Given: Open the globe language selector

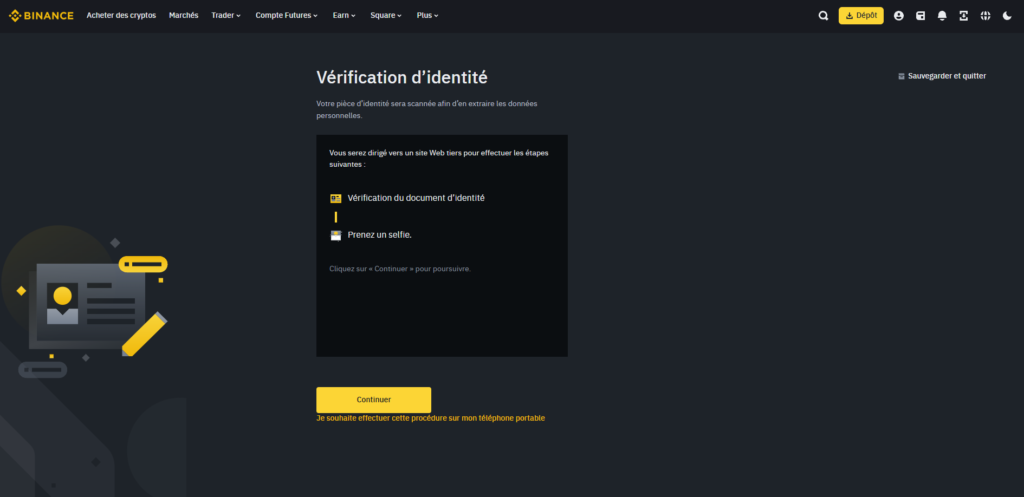Looking at the screenshot, I should pos(985,16).
